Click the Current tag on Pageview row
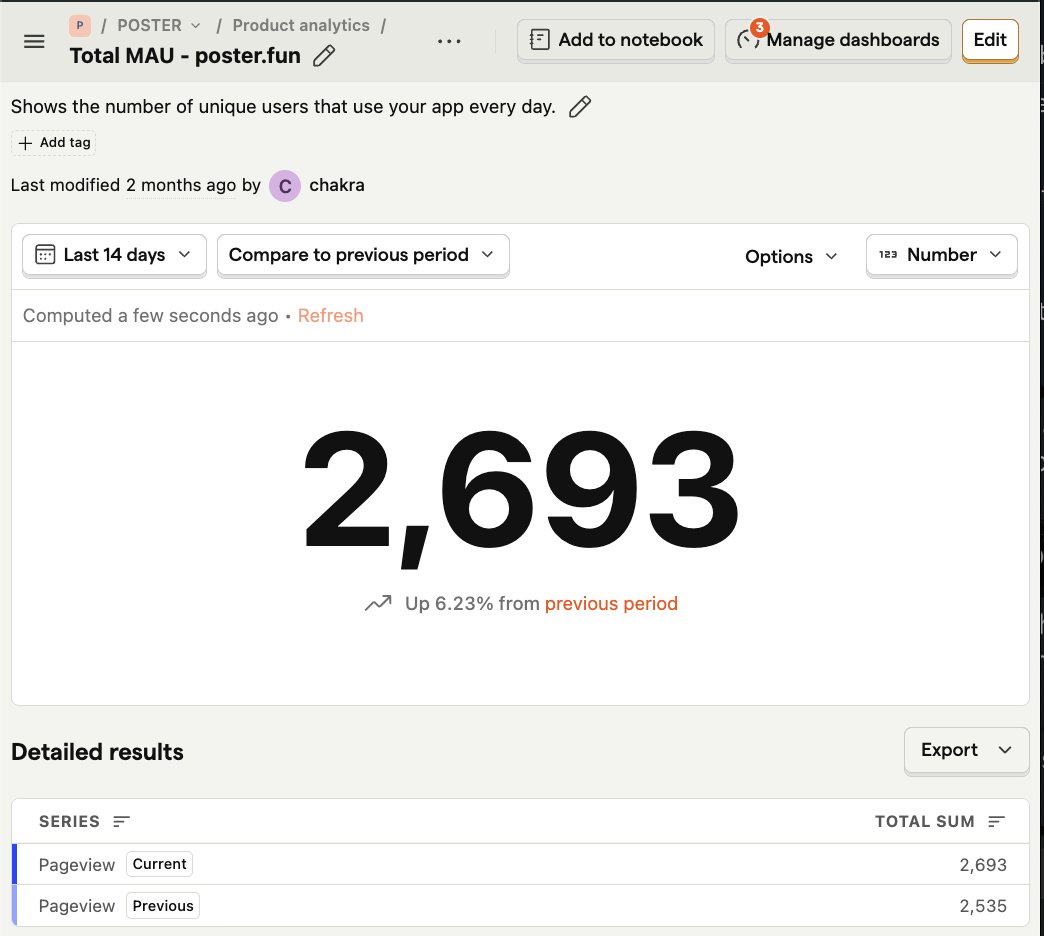This screenshot has height=936, width=1044. pos(160,864)
